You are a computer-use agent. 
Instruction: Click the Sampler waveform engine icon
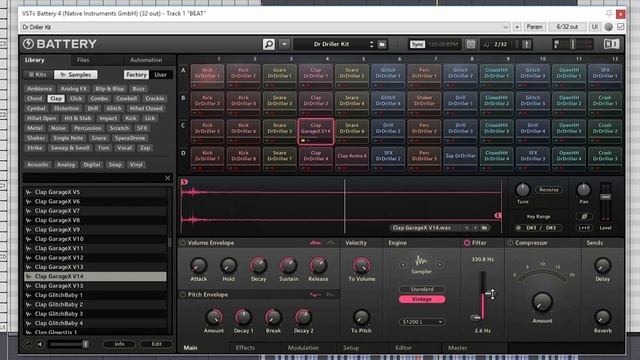[421, 260]
